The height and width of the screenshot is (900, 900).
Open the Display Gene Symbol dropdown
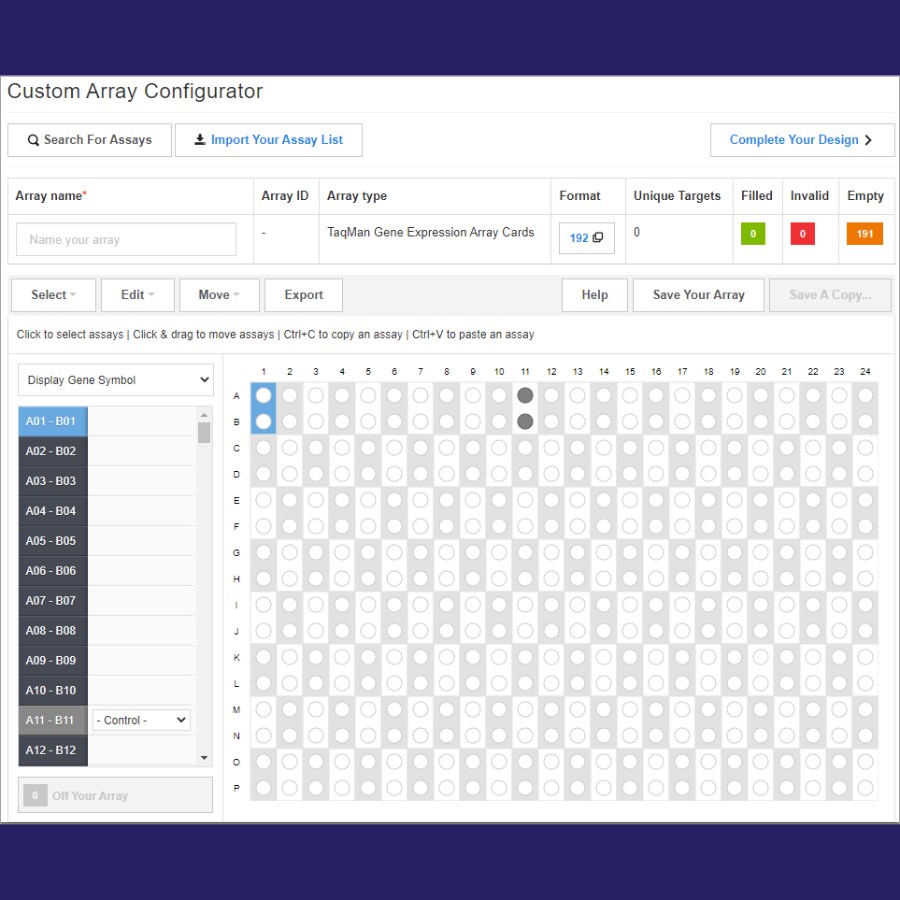click(x=116, y=380)
